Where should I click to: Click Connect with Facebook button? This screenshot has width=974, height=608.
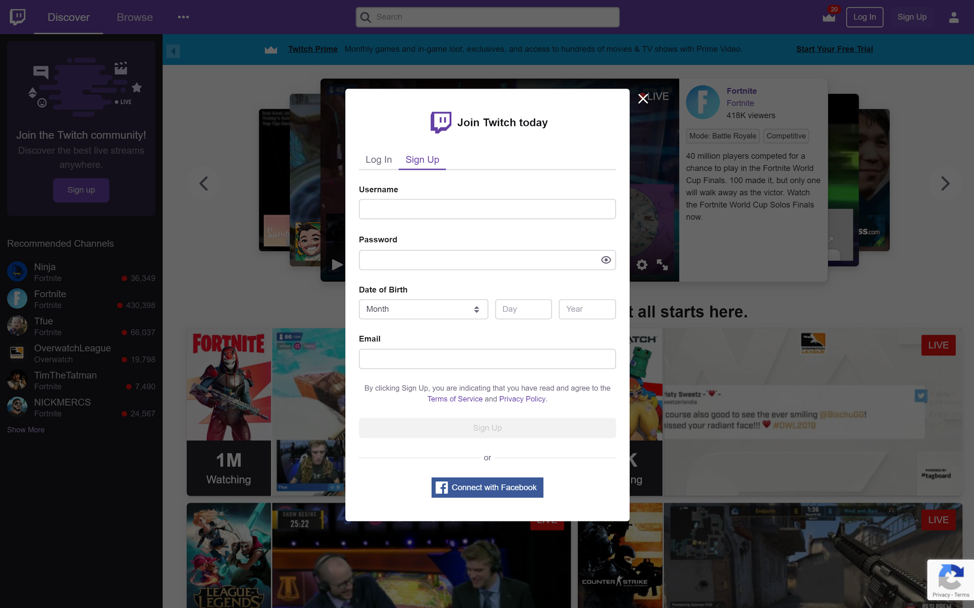487,488
